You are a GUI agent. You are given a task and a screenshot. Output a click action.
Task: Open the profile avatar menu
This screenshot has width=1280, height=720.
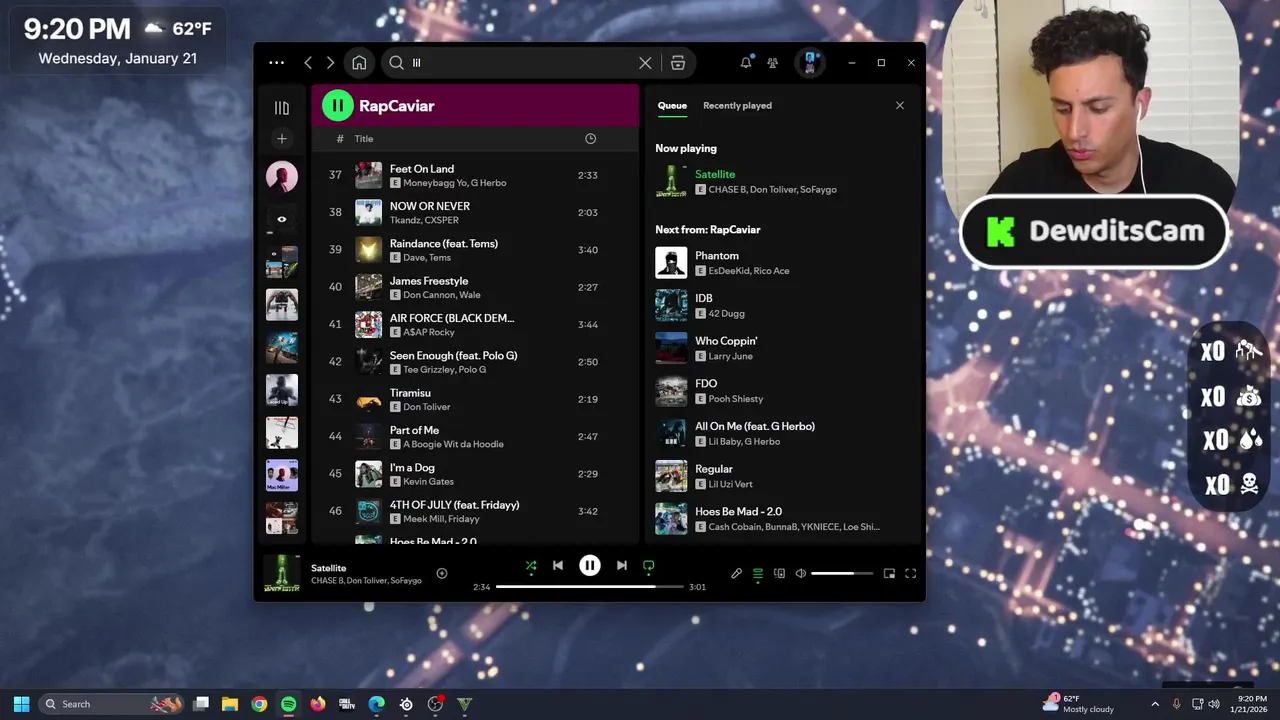point(810,63)
